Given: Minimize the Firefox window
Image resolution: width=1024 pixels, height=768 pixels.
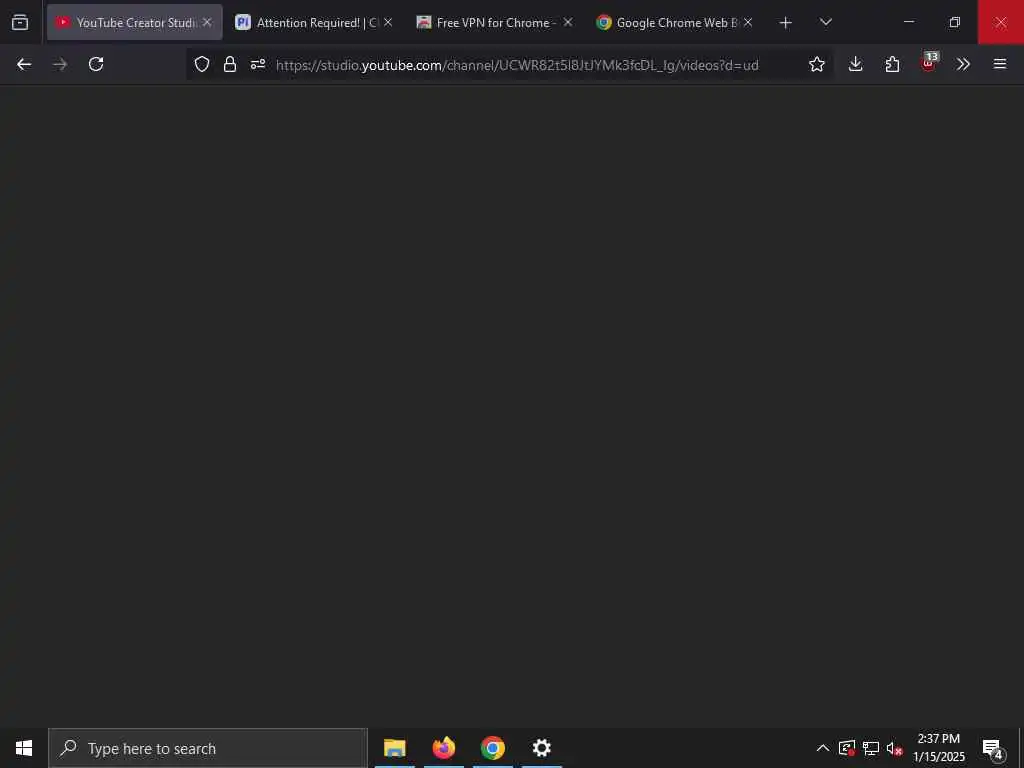Looking at the screenshot, I should 909,22.
